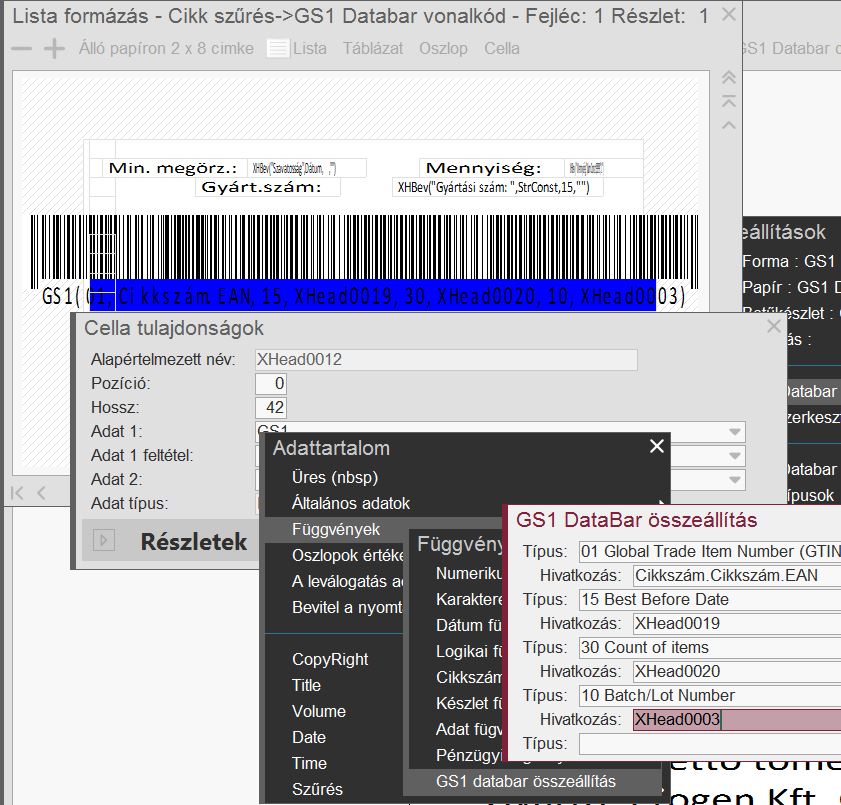Select Bevitel a nyomtatáskor menu entry
This screenshot has width=841, height=805.
[348, 608]
